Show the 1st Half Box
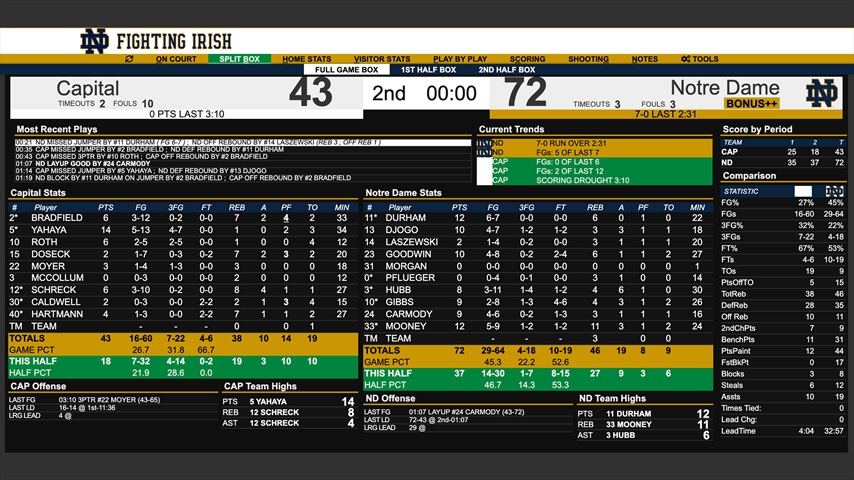854x480 pixels. pos(428,70)
